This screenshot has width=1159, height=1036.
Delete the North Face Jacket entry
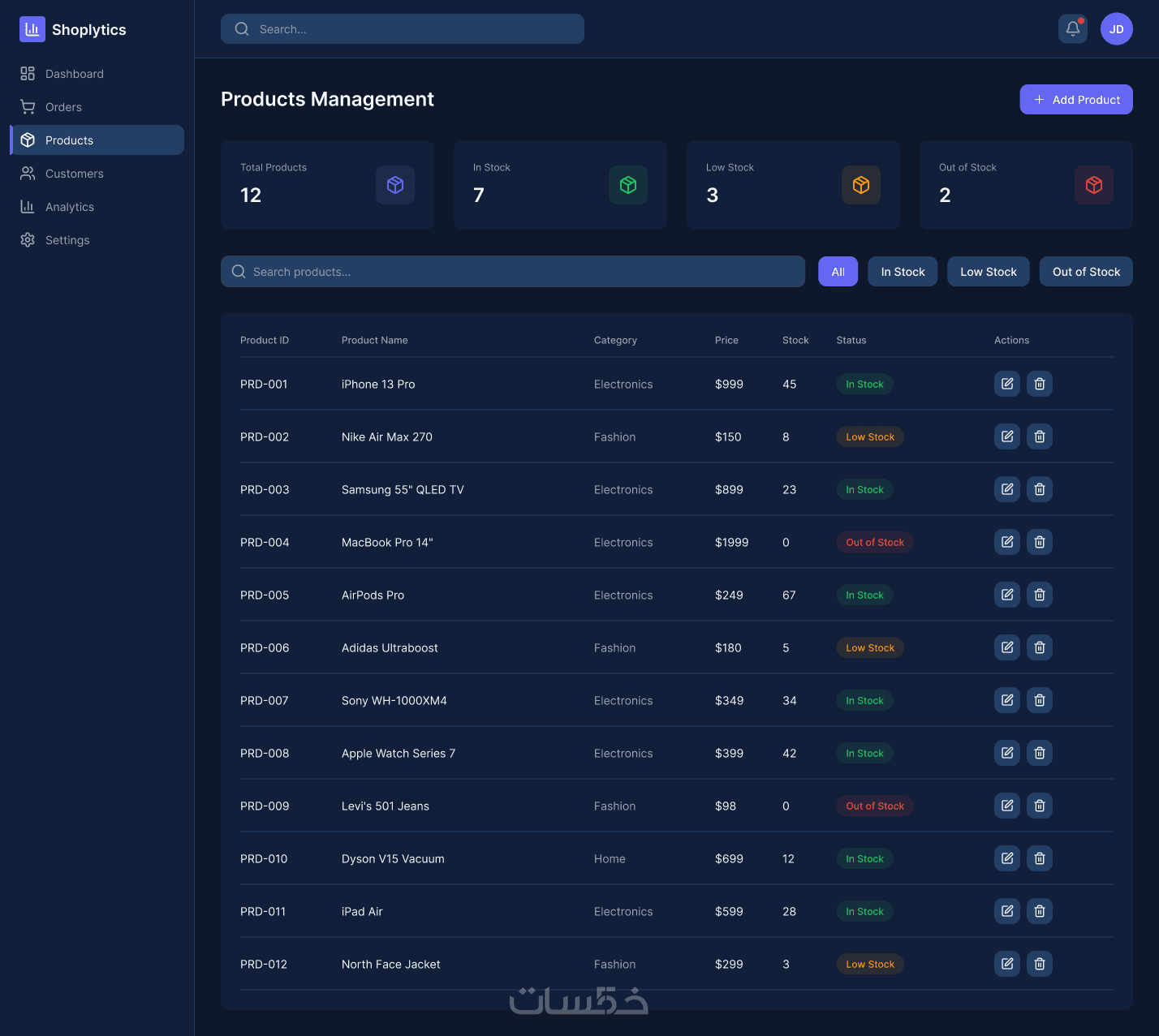point(1040,964)
